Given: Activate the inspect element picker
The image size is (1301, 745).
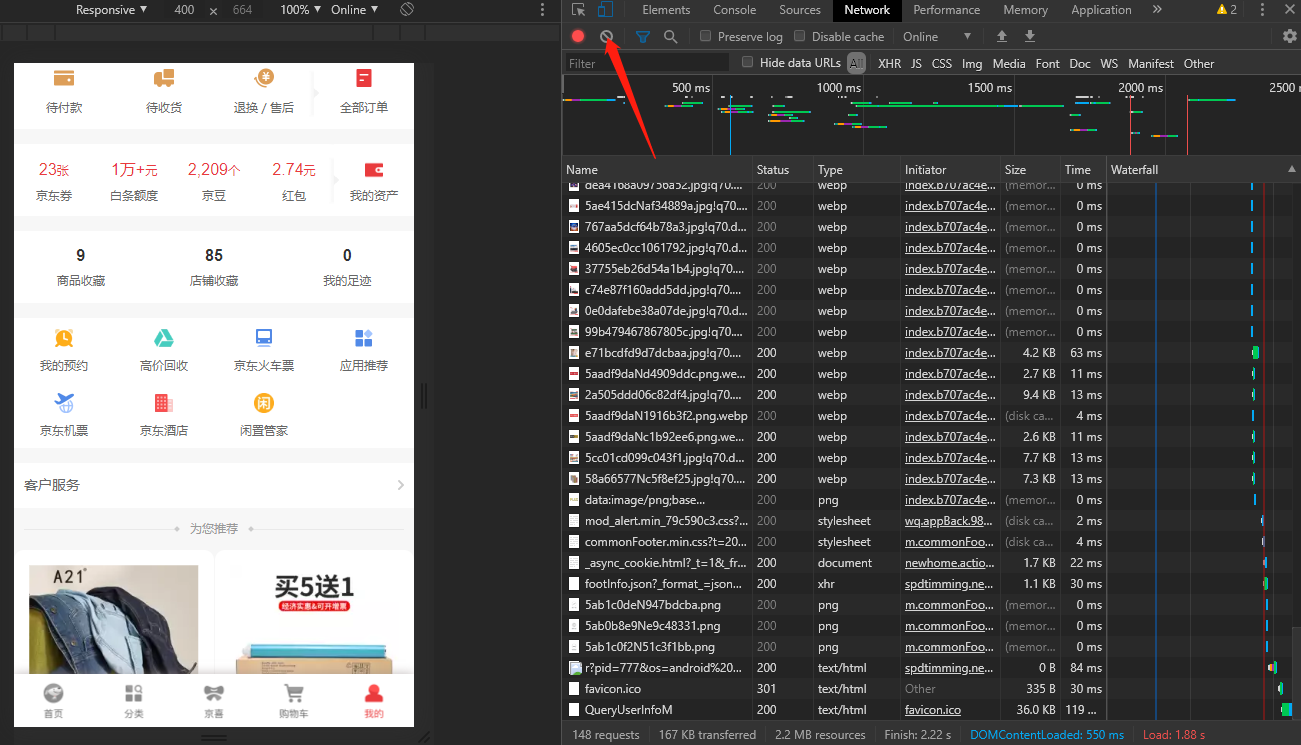Looking at the screenshot, I should [579, 10].
